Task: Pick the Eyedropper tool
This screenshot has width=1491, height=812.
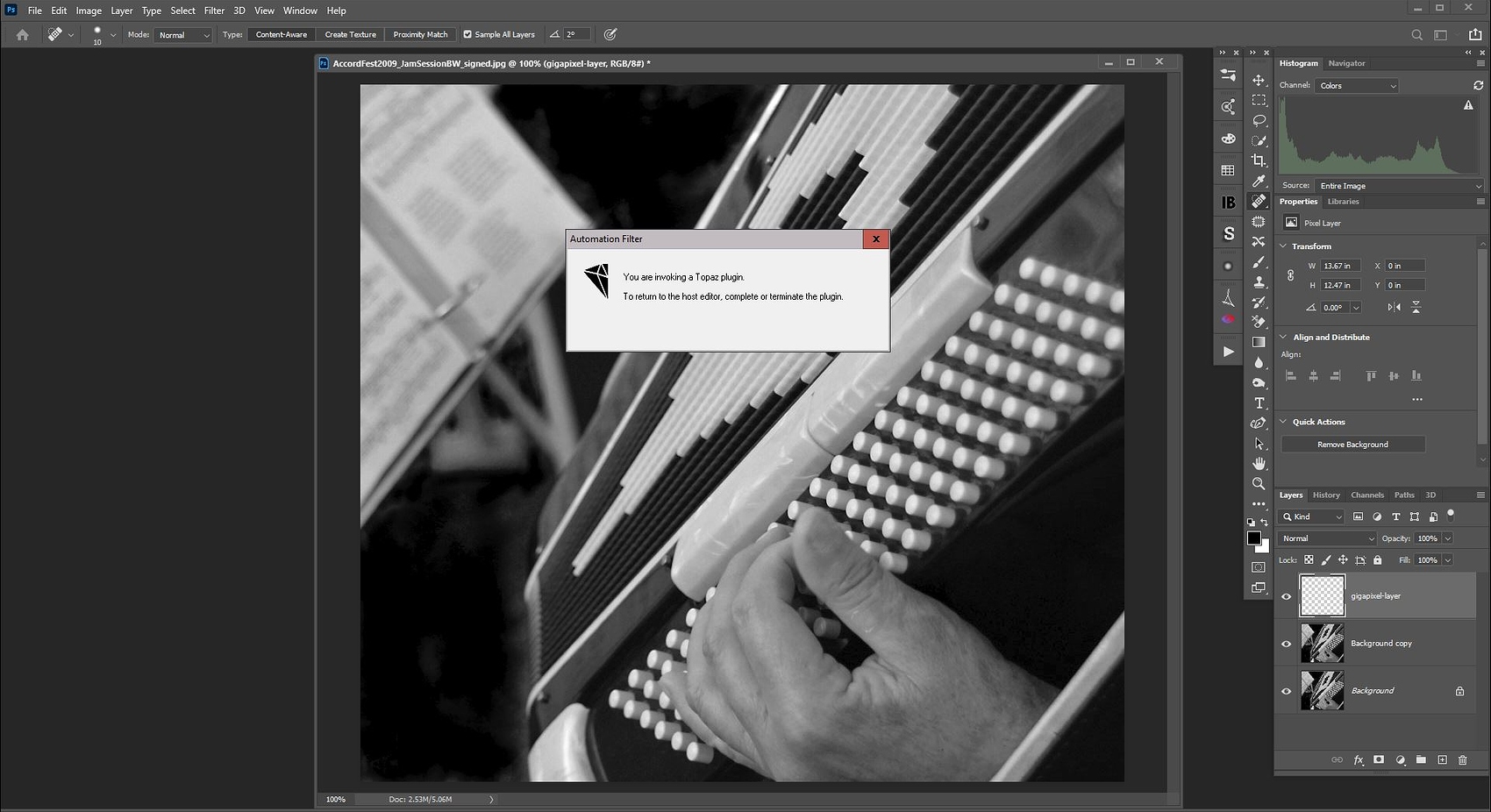Action: (1259, 182)
